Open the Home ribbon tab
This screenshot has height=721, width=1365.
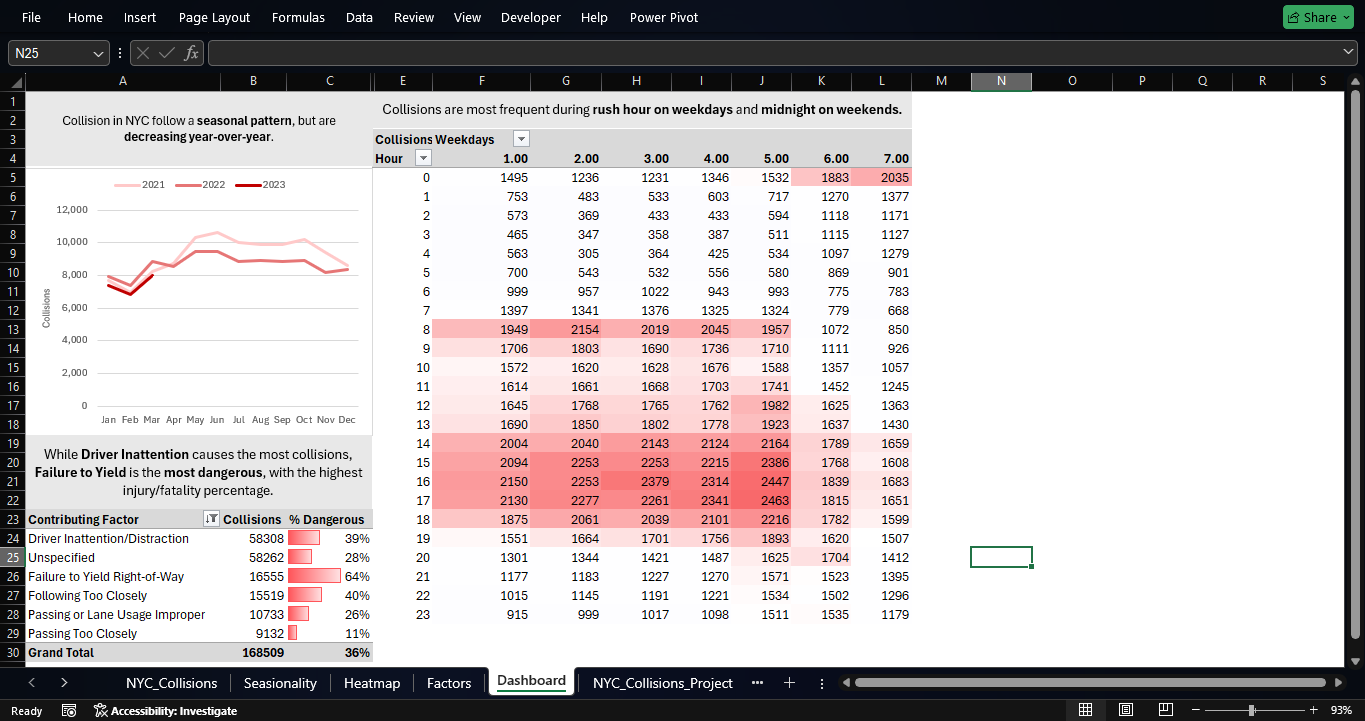[x=85, y=17]
